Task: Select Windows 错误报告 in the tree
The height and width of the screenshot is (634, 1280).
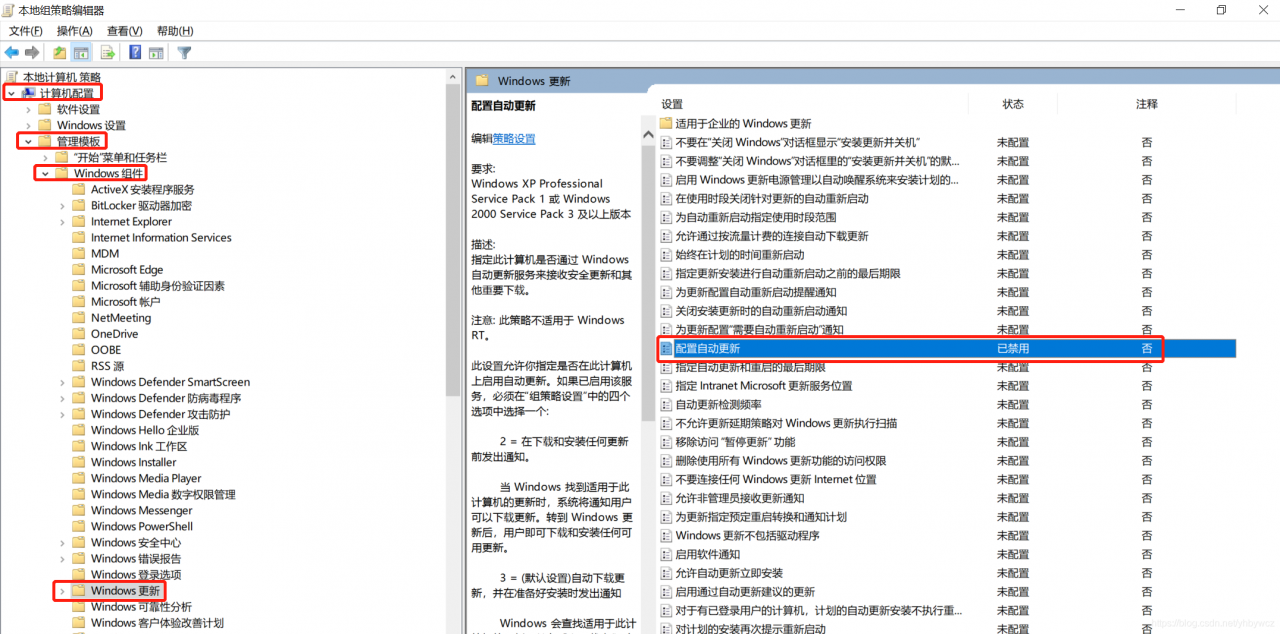Action: pos(136,559)
